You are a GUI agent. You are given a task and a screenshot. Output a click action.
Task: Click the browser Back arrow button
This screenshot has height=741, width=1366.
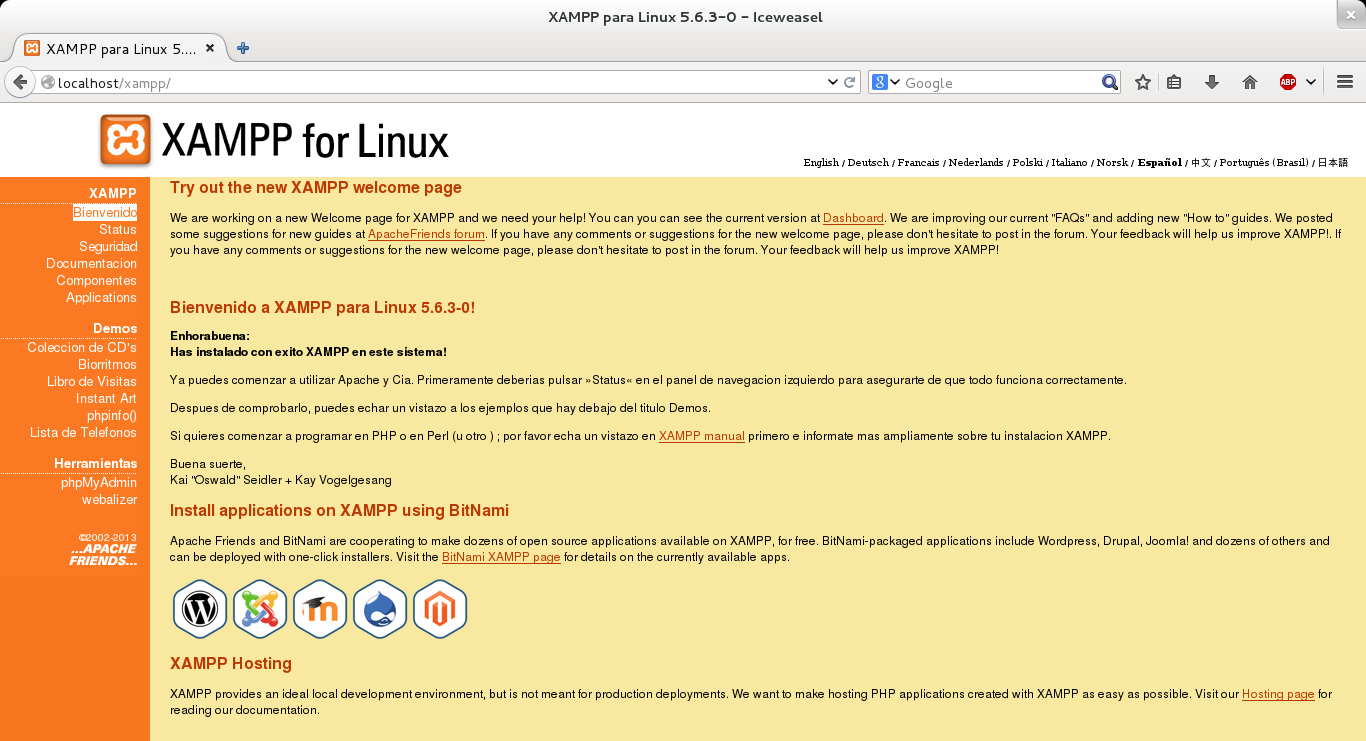(x=19, y=82)
